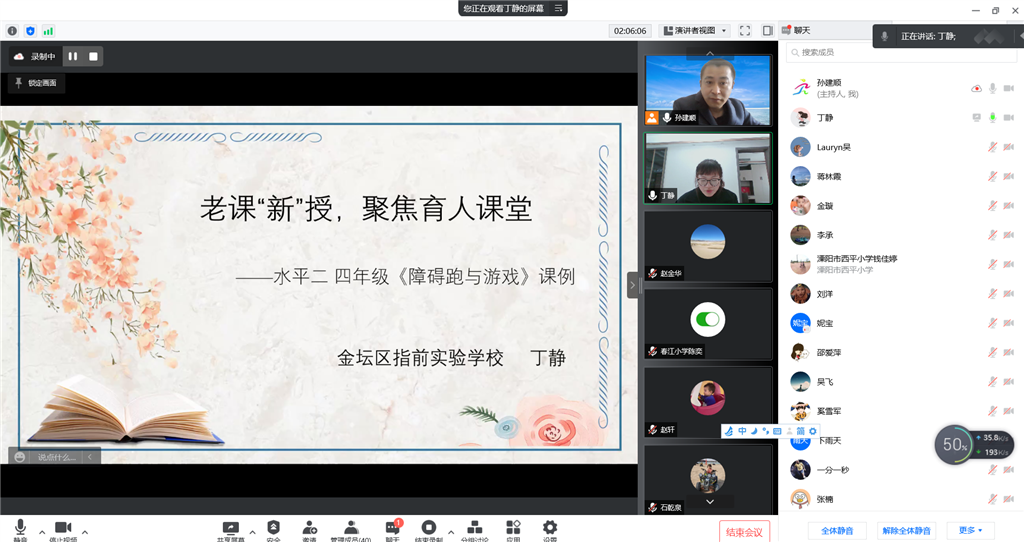The width and height of the screenshot is (1024, 542).
Task: Unmute Lauryn吴's microphone
Action: [993, 147]
